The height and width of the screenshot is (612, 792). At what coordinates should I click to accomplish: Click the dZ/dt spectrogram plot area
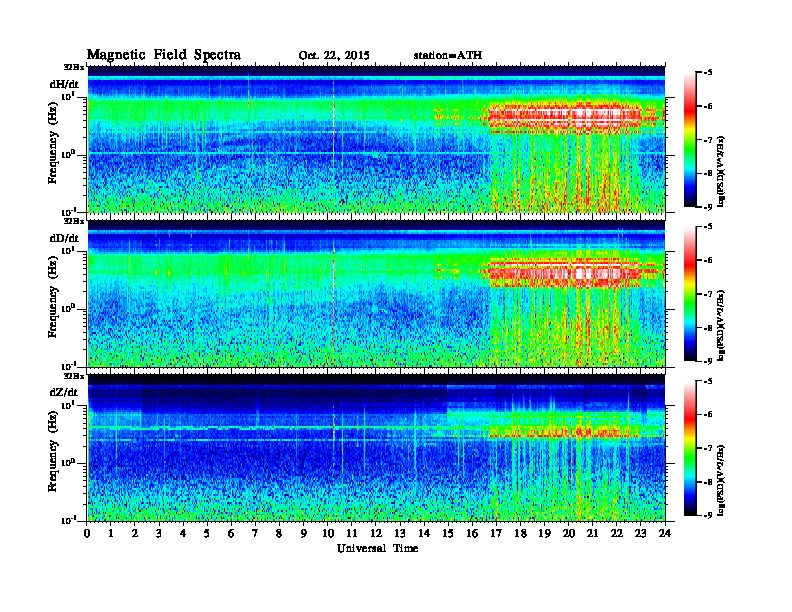[376, 447]
